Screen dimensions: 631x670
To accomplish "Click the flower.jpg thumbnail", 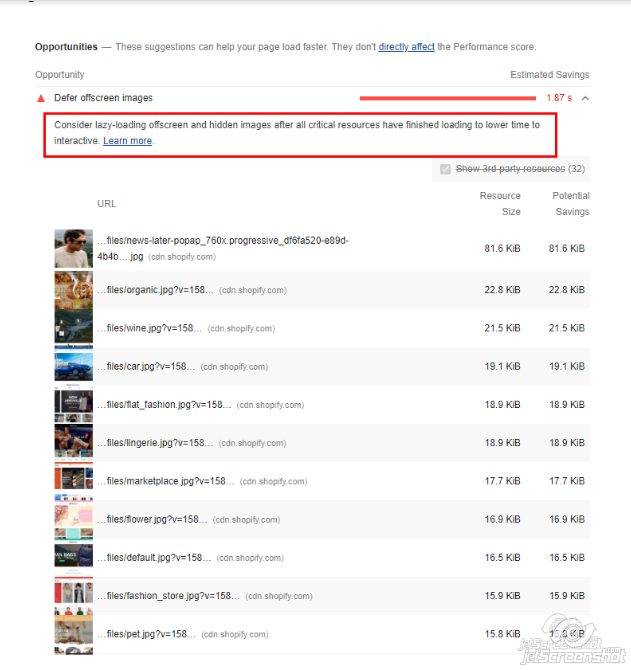I will click(73, 519).
